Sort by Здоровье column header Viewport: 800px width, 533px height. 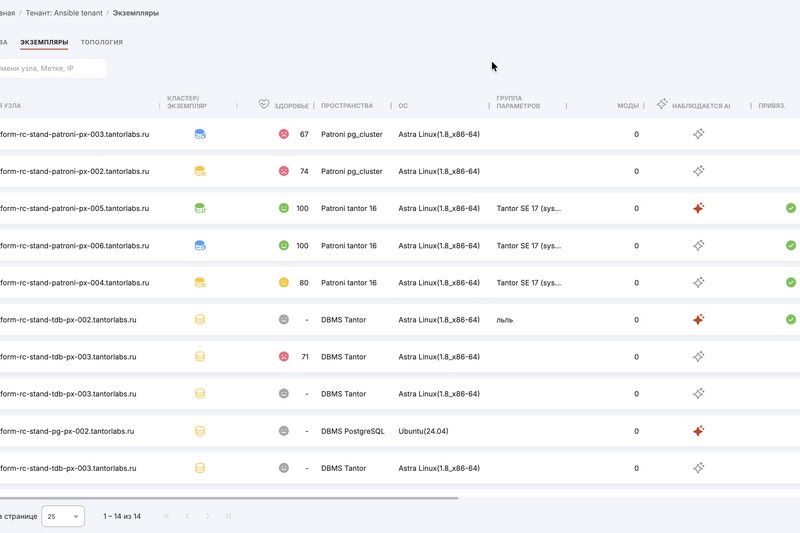coord(291,106)
